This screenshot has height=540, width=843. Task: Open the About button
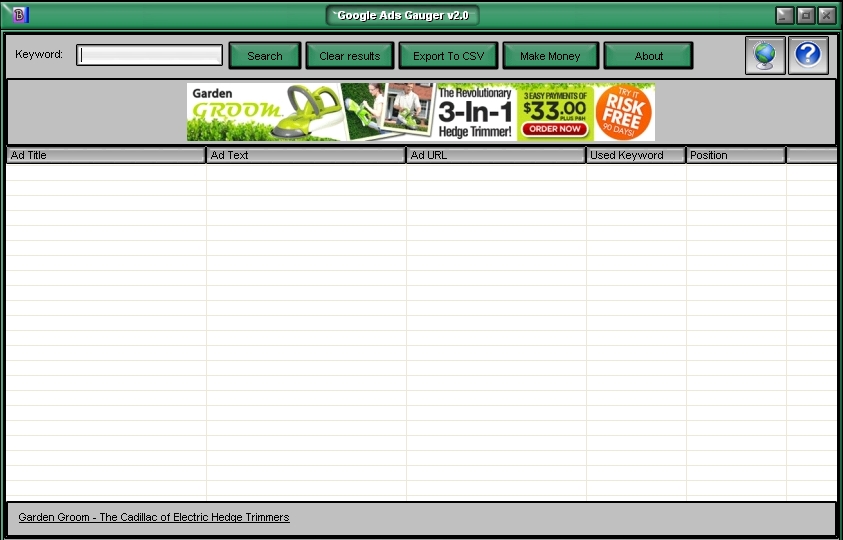[648, 56]
